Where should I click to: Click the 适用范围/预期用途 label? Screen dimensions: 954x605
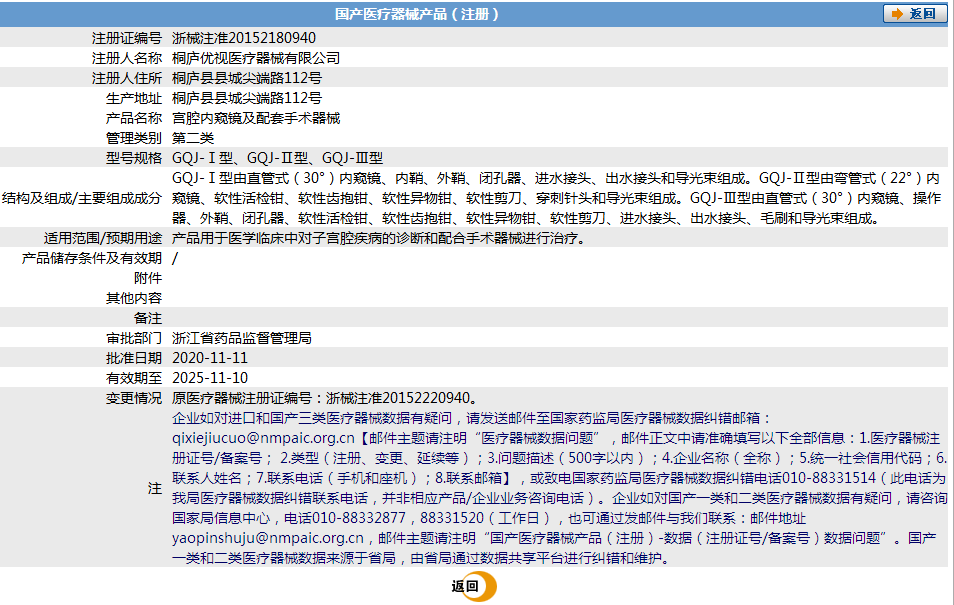[103, 238]
